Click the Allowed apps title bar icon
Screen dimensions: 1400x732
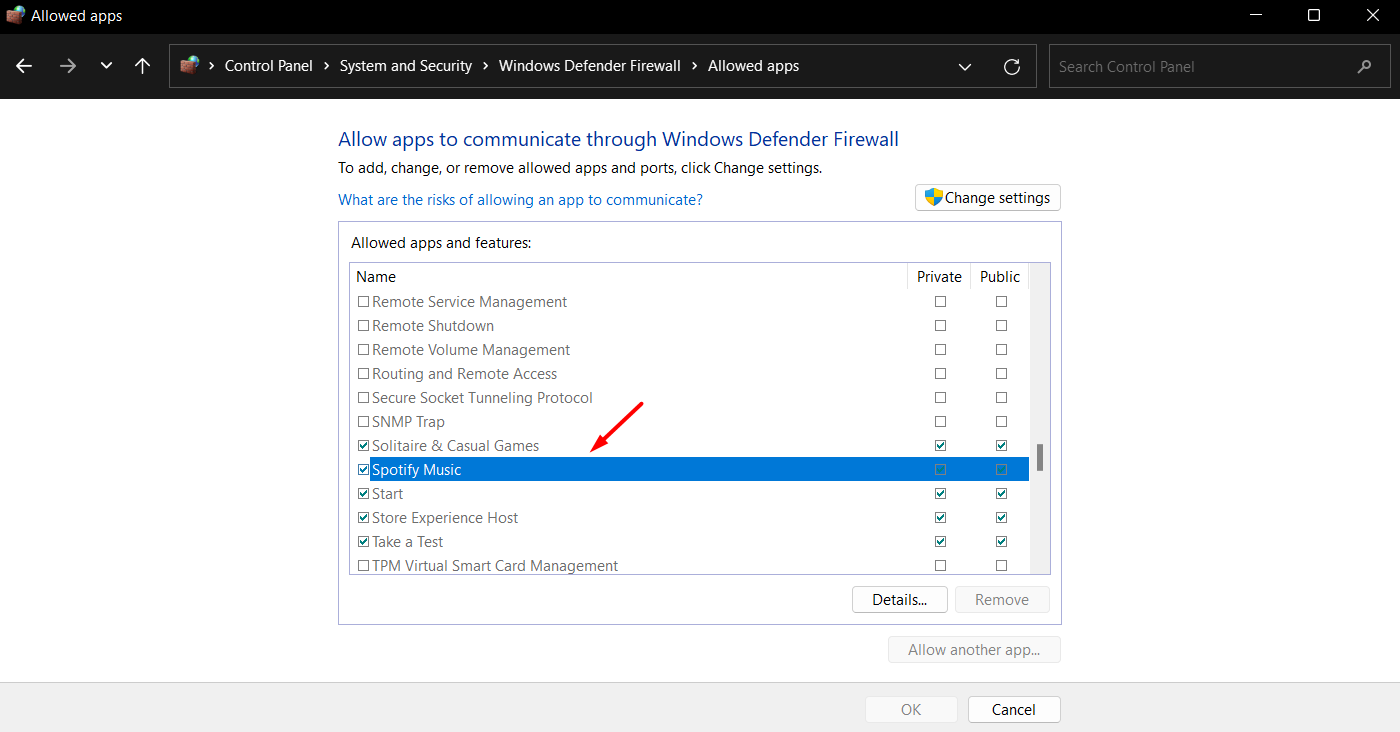coord(15,15)
